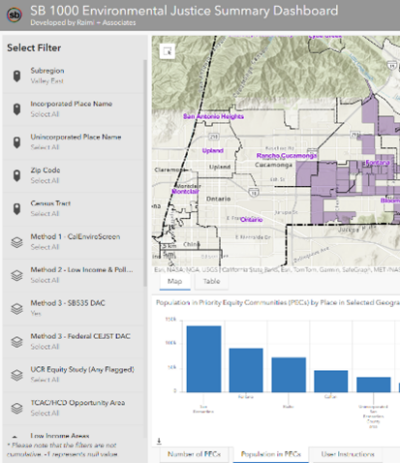Viewport: 400px width, 463px height.
Task: Click the map selection tool icon
Action: pos(167,51)
